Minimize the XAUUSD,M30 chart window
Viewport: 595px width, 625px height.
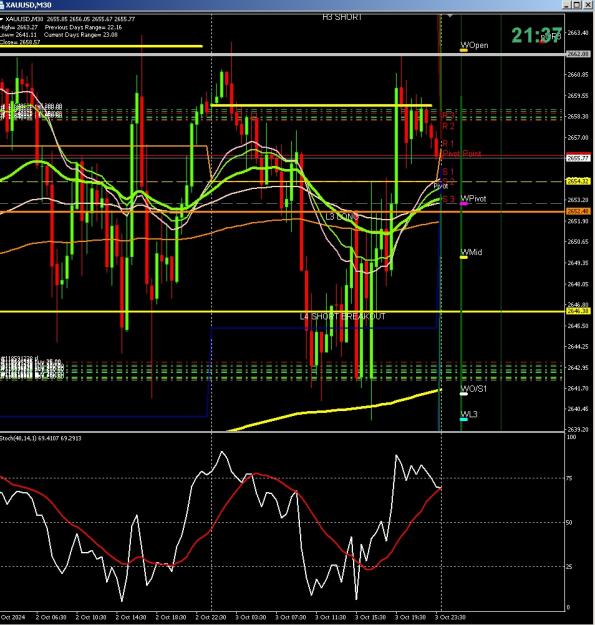[x=568, y=5]
